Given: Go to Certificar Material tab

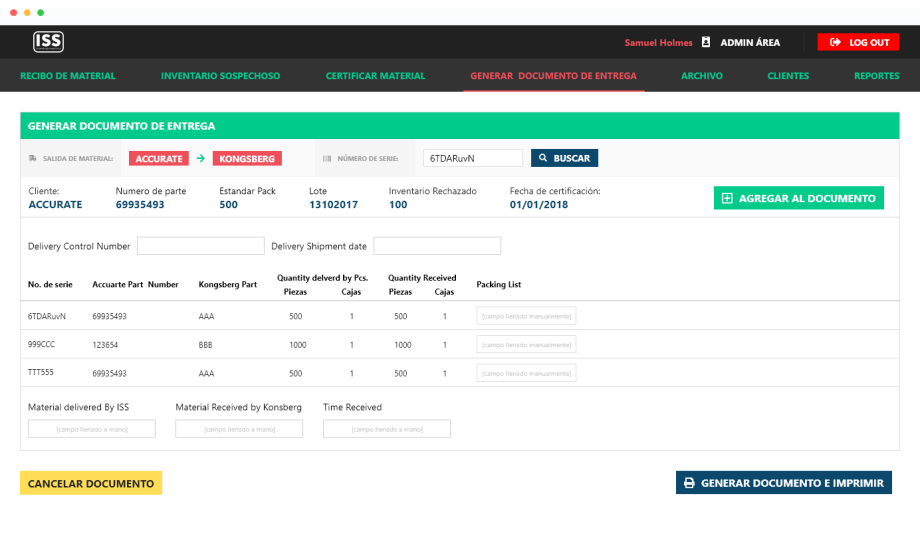Looking at the screenshot, I should [x=376, y=76].
